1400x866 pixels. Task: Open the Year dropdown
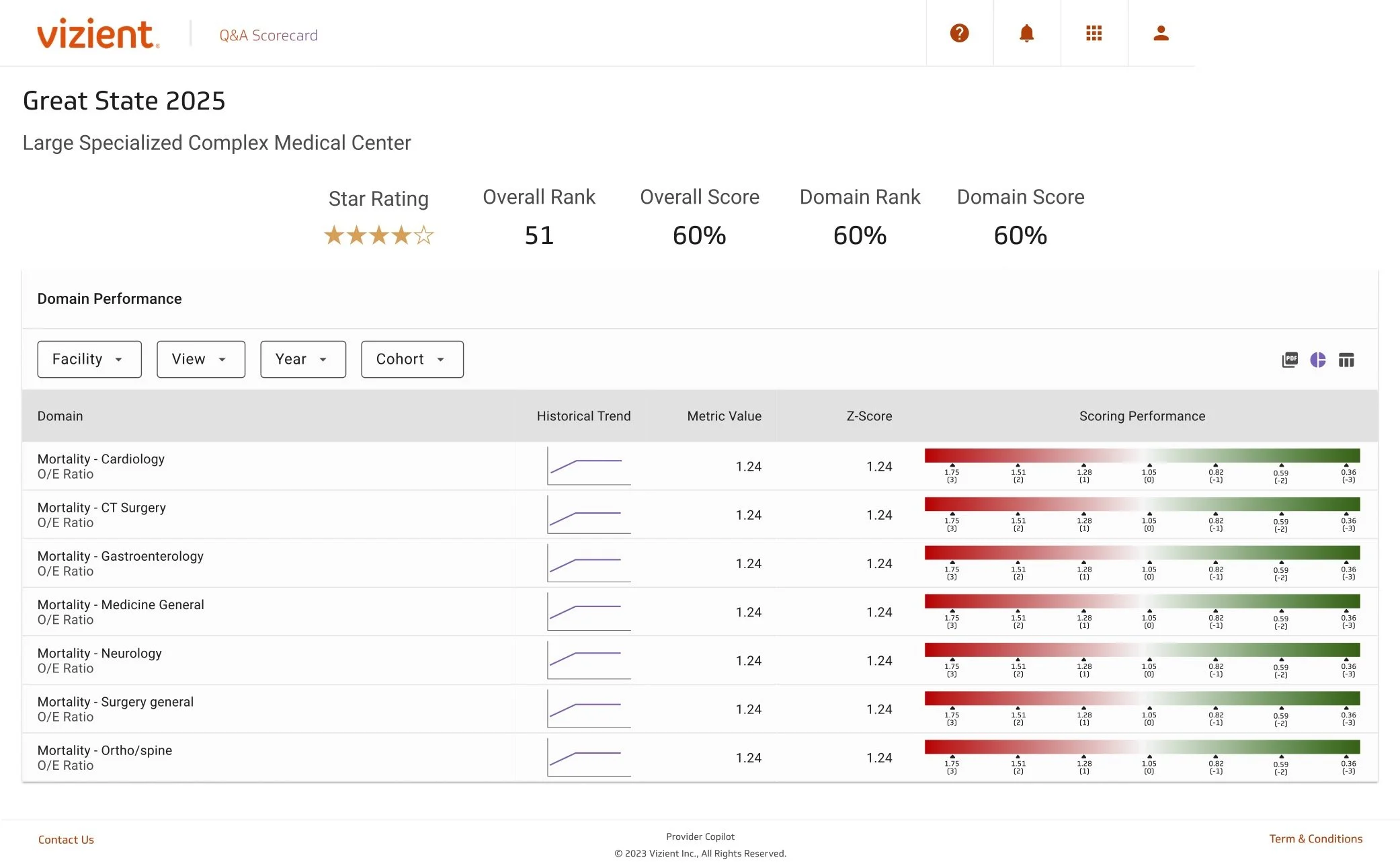pos(302,359)
